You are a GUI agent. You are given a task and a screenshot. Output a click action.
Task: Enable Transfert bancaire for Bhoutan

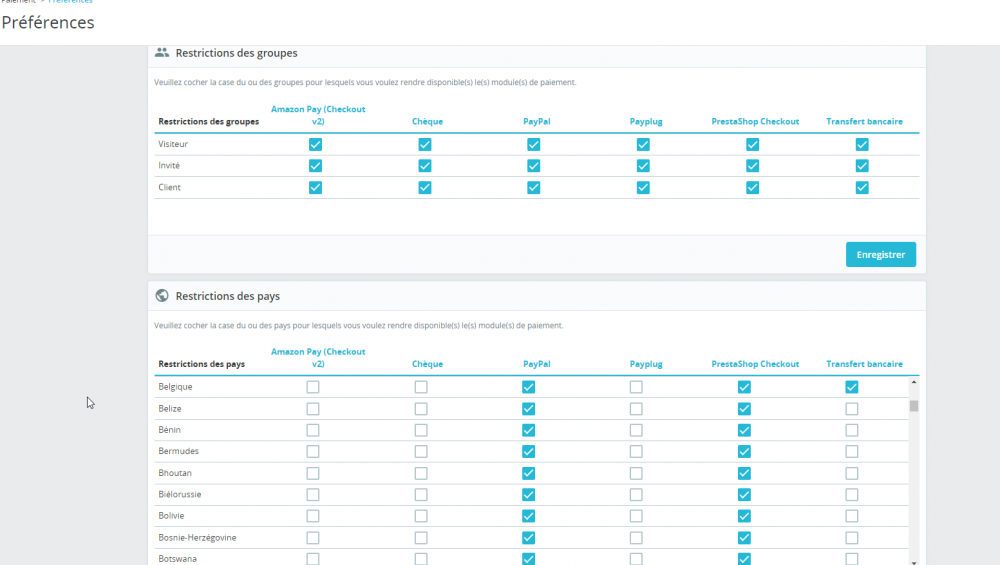coord(851,473)
